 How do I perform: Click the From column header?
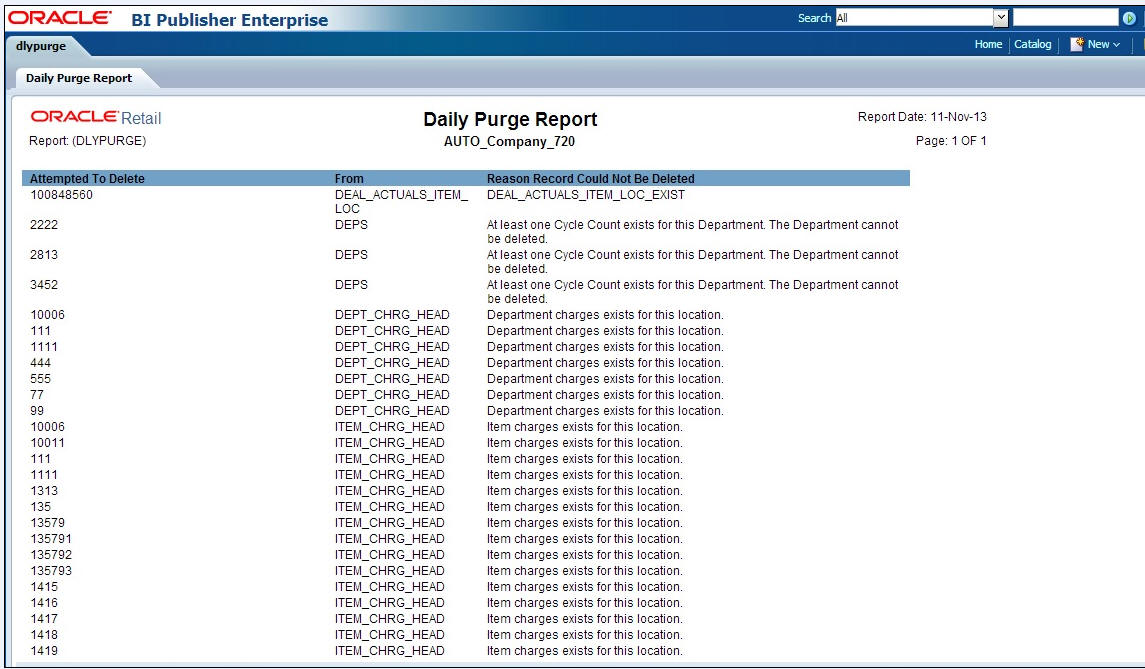coord(349,179)
